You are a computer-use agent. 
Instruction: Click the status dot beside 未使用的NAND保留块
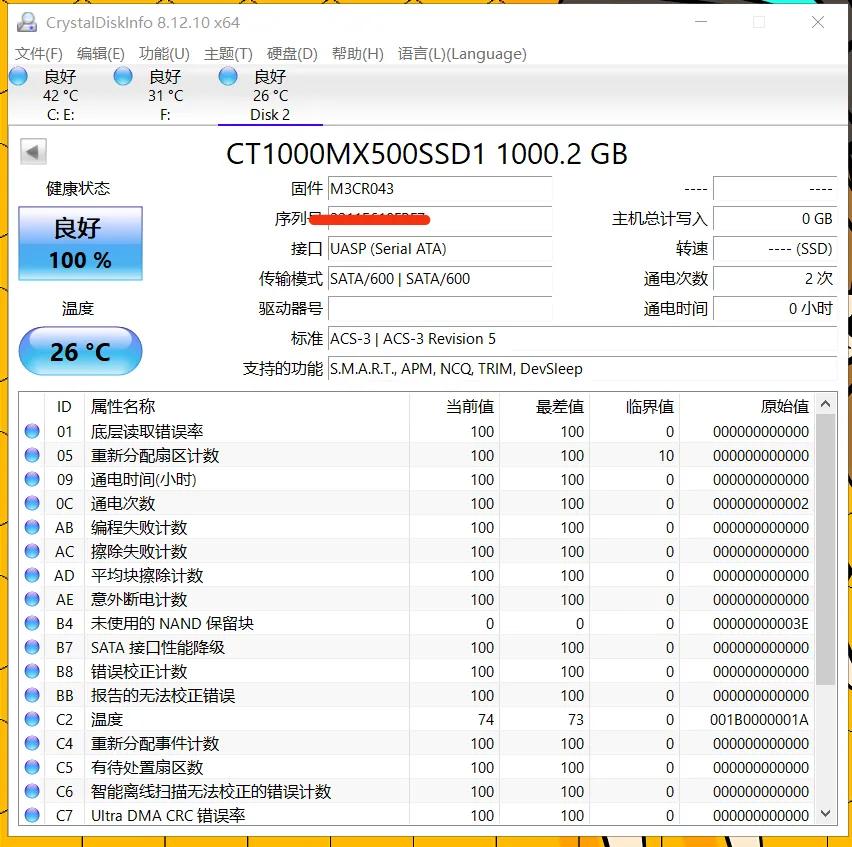[33, 623]
